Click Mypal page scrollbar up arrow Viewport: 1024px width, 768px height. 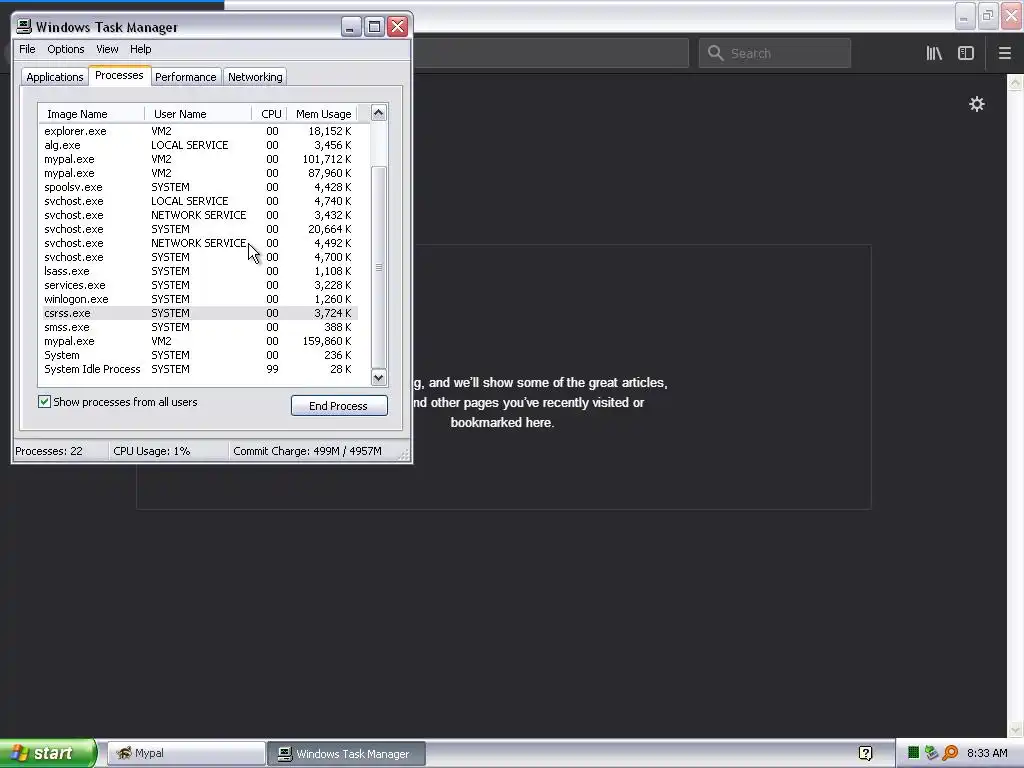point(1015,82)
